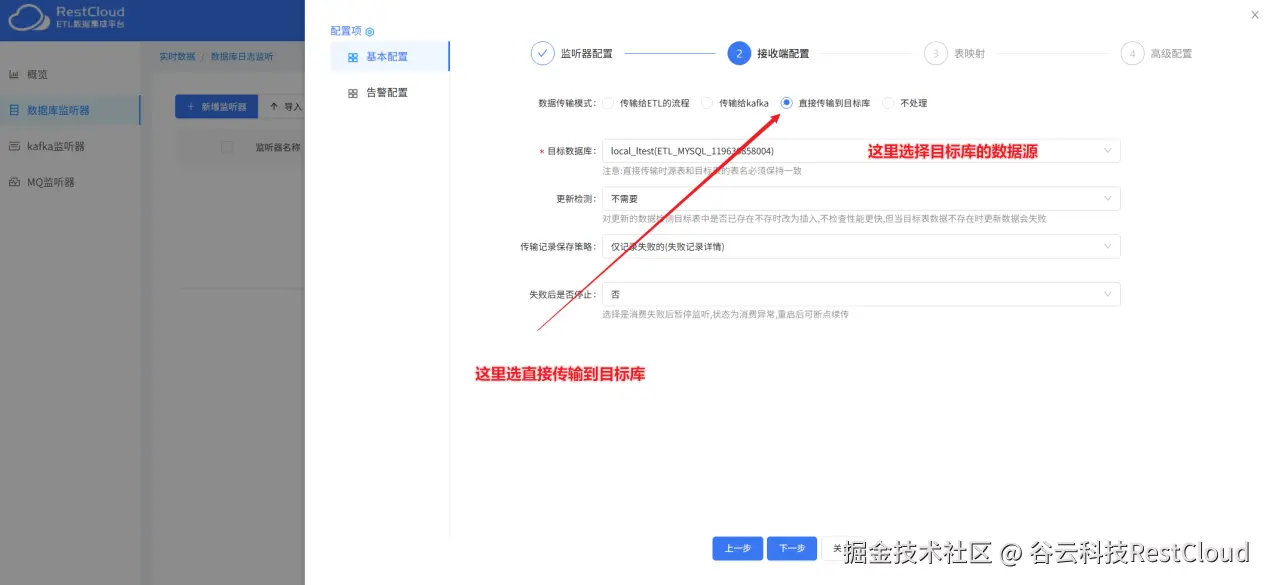Click the 表映射 step label
Screen dimensions: 1269x585
coord(969,54)
